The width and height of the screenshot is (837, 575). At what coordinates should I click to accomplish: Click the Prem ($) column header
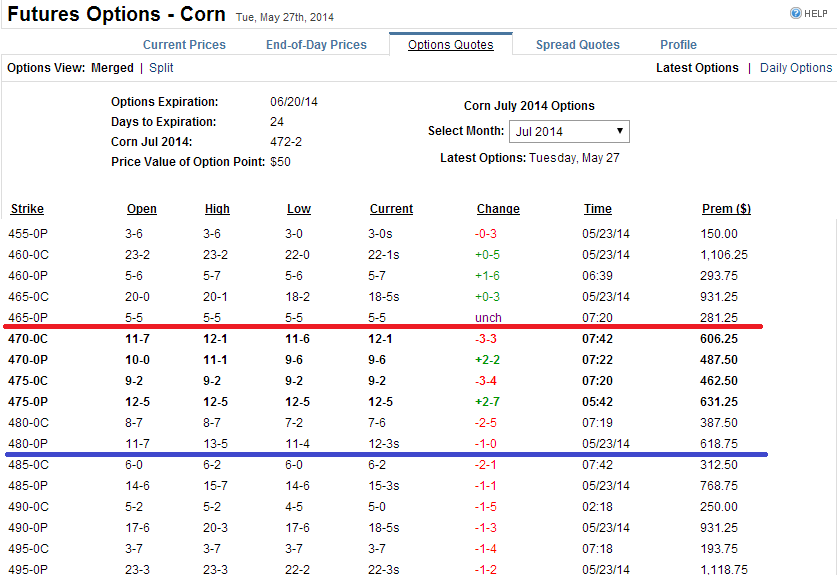[726, 209]
